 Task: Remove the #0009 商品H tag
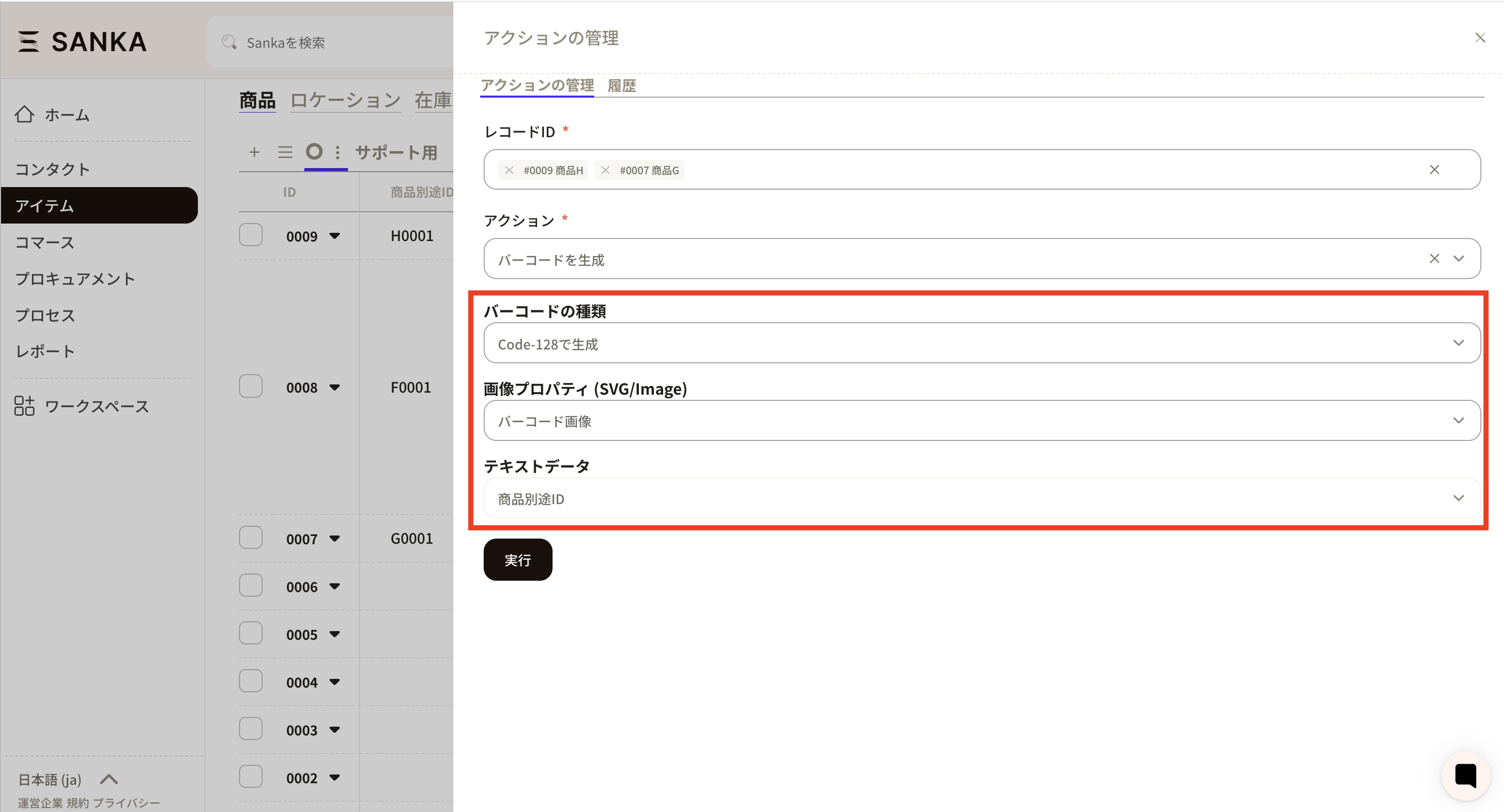pyautogui.click(x=509, y=170)
